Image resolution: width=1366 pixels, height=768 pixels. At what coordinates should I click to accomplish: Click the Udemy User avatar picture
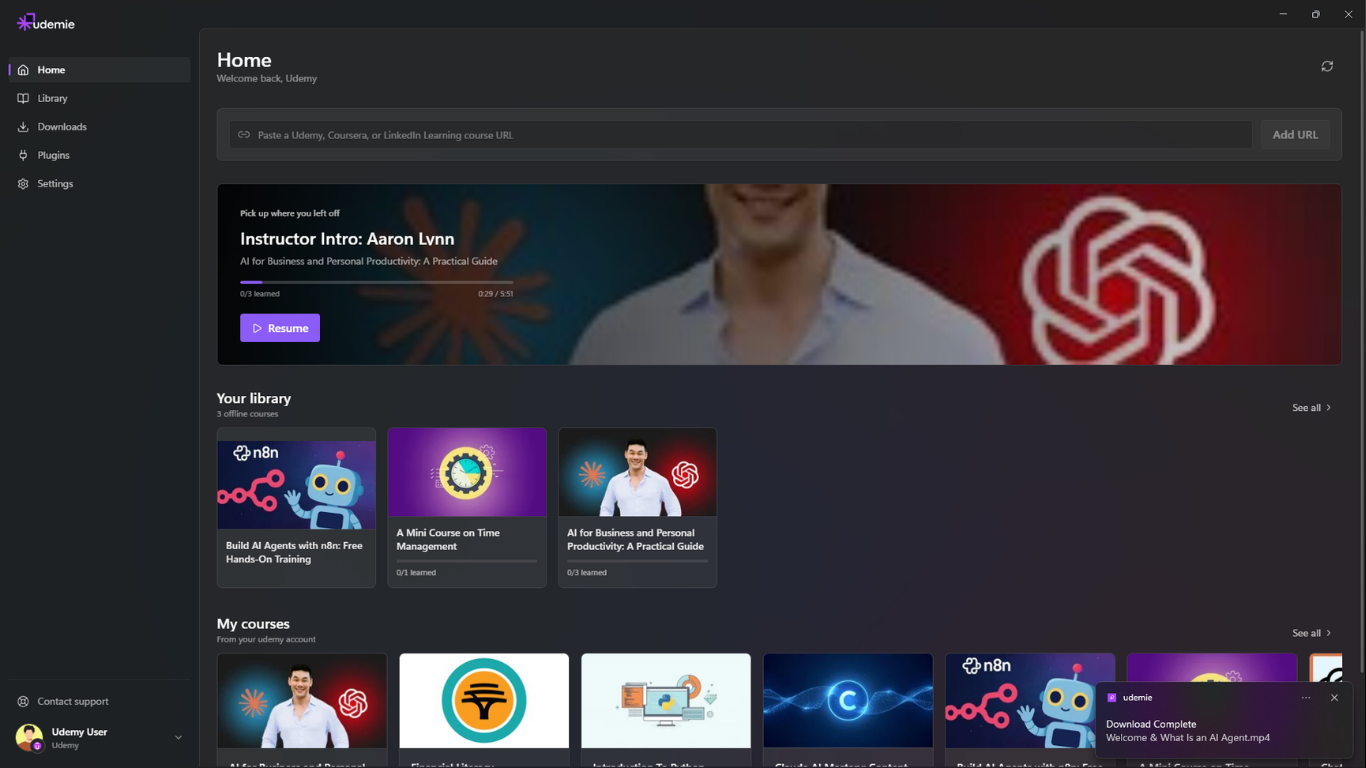(29, 738)
